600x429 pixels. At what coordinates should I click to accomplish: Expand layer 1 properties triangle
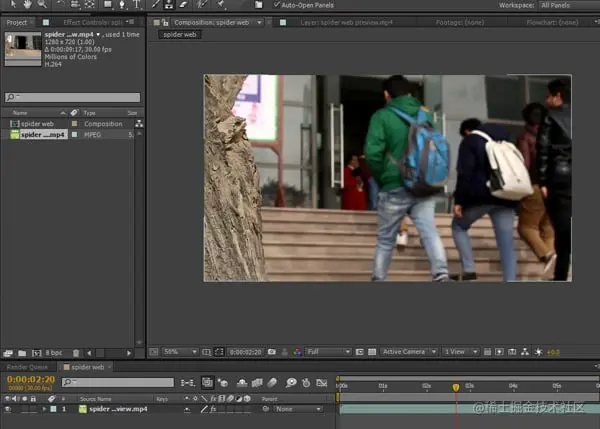tap(44, 409)
